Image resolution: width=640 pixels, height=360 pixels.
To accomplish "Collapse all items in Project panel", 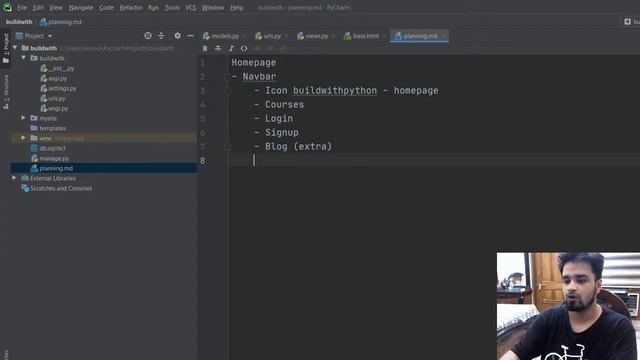I will pos(161,36).
